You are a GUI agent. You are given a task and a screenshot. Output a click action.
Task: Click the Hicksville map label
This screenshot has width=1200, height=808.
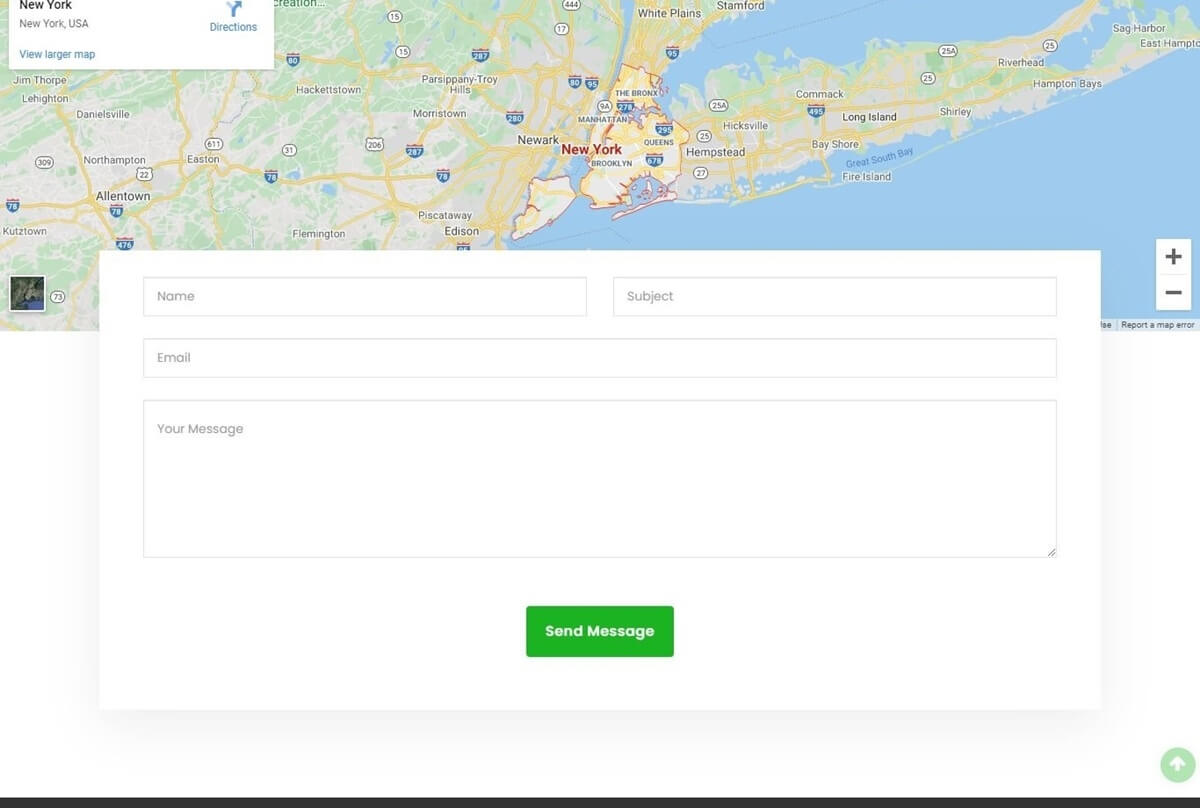click(x=745, y=126)
